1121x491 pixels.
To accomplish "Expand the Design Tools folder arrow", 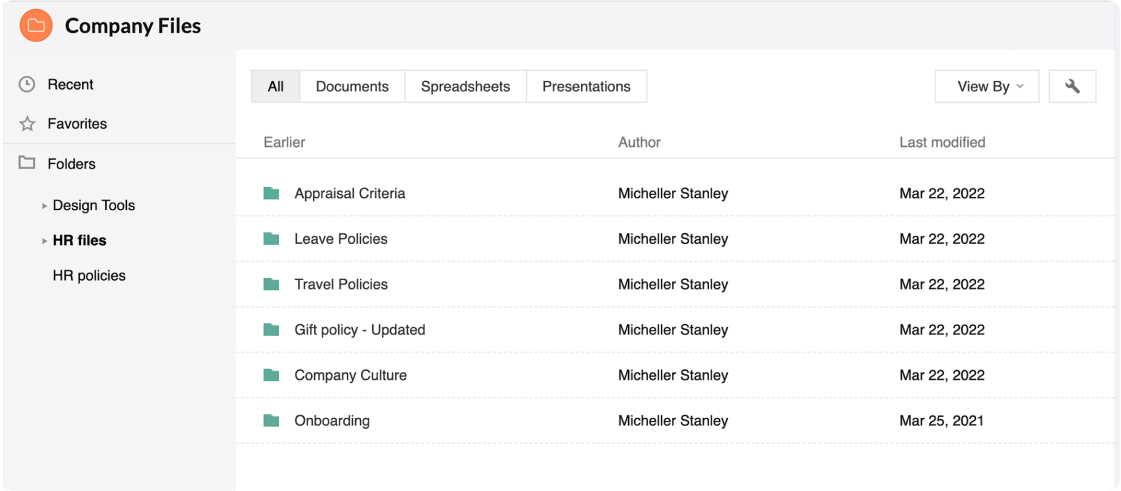I will (x=44, y=206).
